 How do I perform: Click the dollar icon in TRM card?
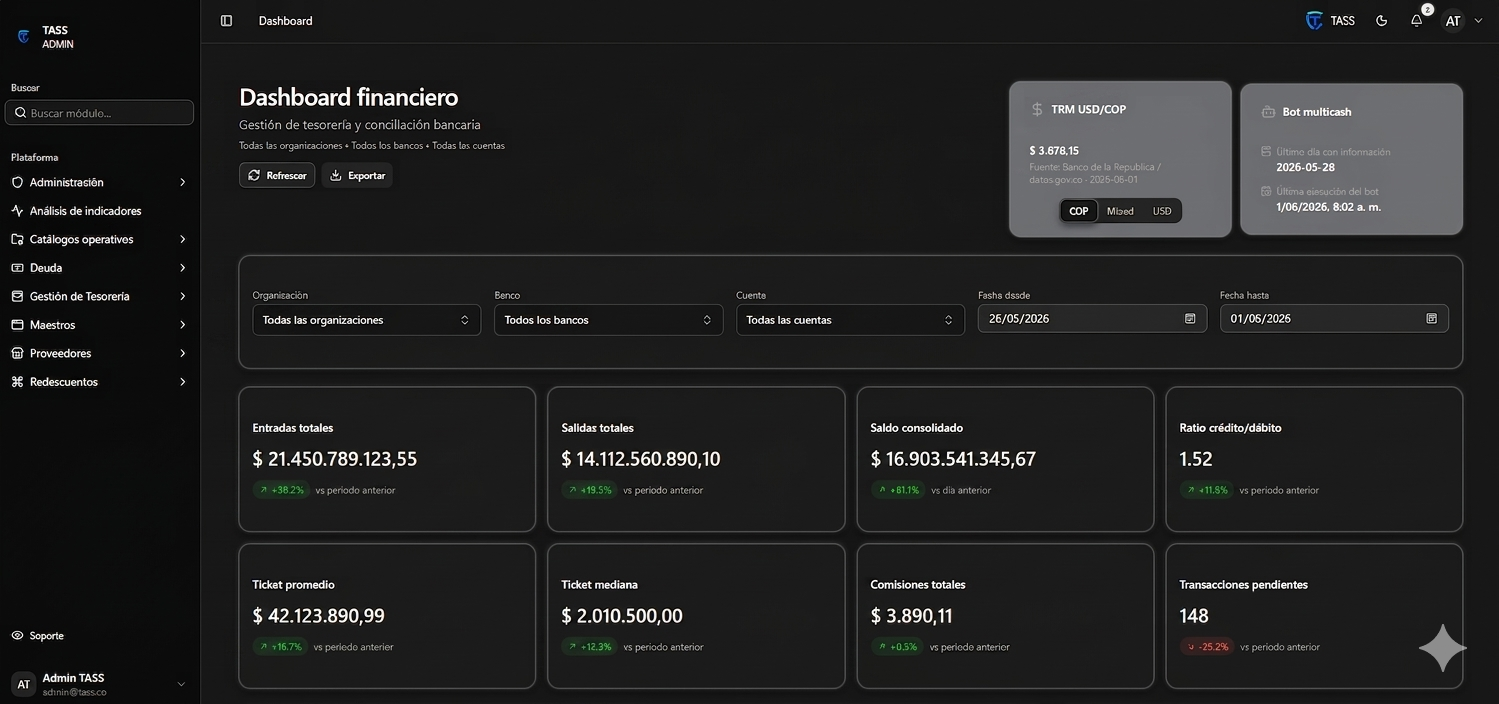(x=1037, y=109)
